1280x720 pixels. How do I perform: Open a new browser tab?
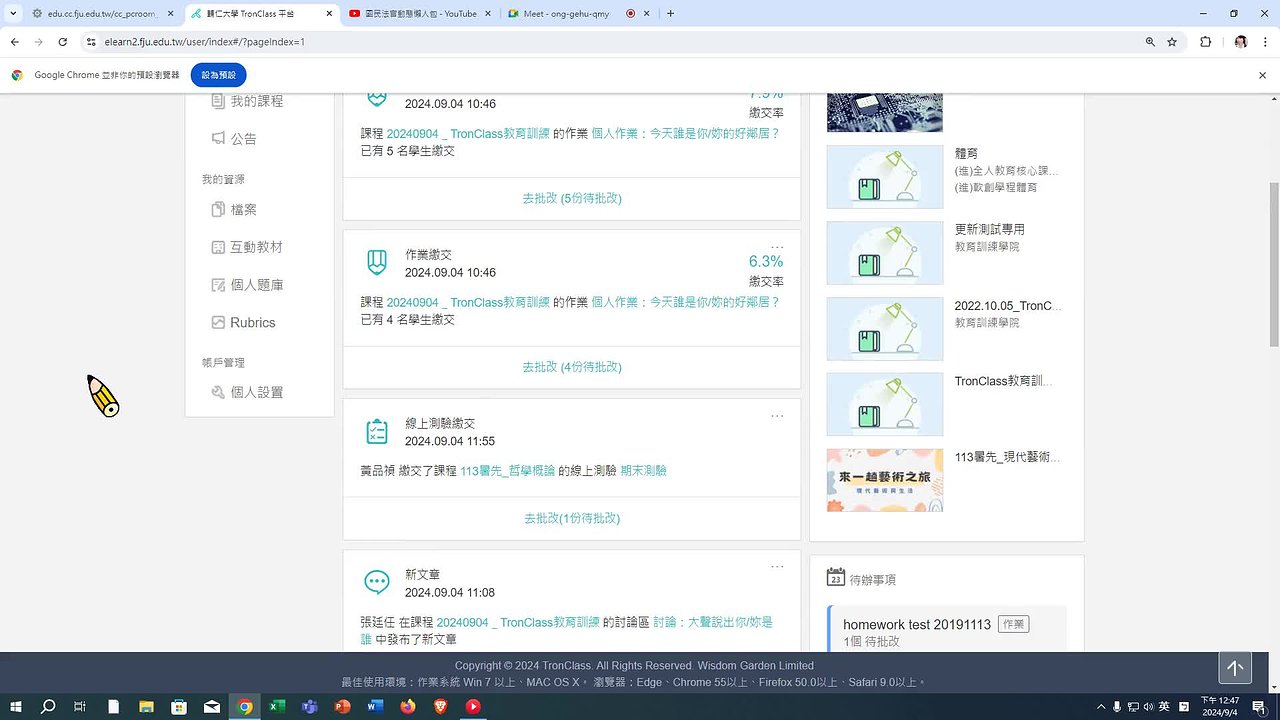click(x=670, y=14)
